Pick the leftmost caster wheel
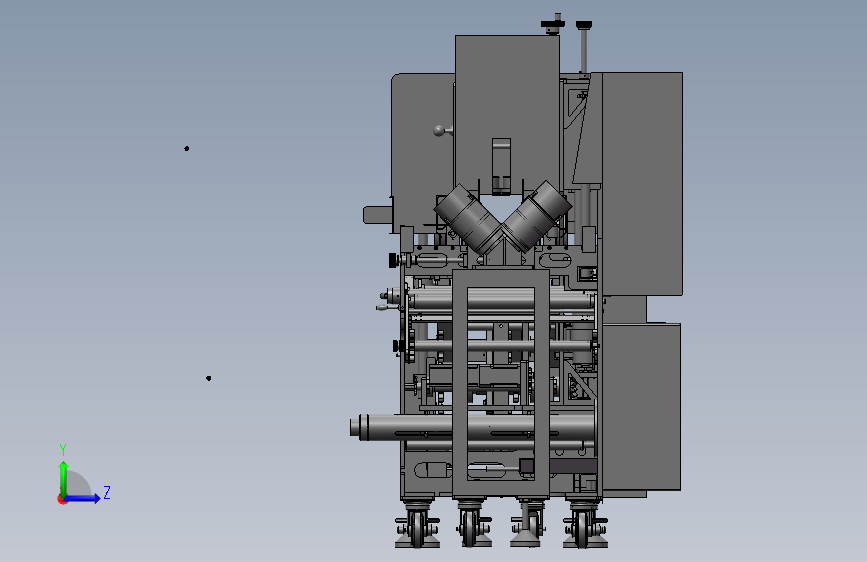 417,529
